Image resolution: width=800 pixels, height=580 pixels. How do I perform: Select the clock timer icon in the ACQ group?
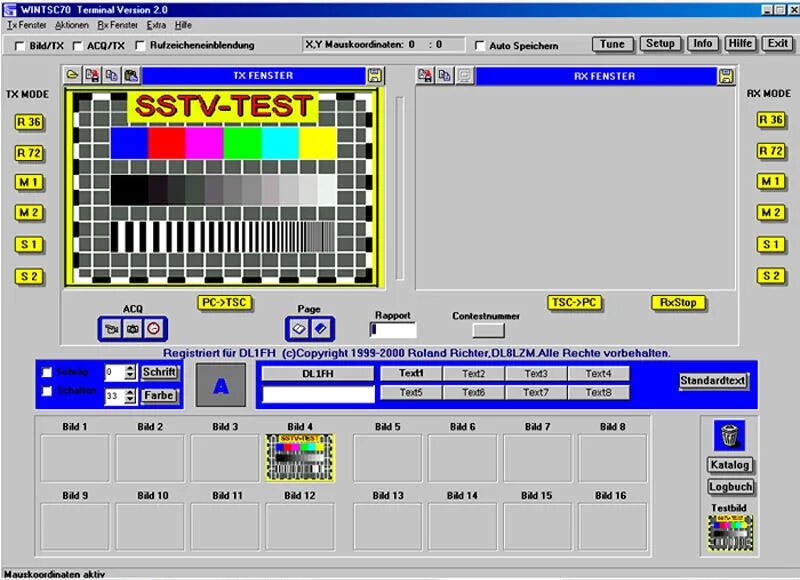[153, 327]
